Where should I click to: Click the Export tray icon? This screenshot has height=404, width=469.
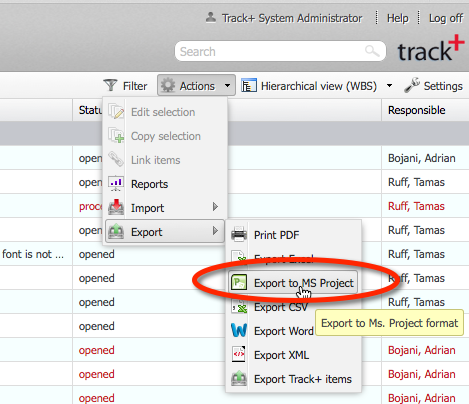[x=116, y=231]
